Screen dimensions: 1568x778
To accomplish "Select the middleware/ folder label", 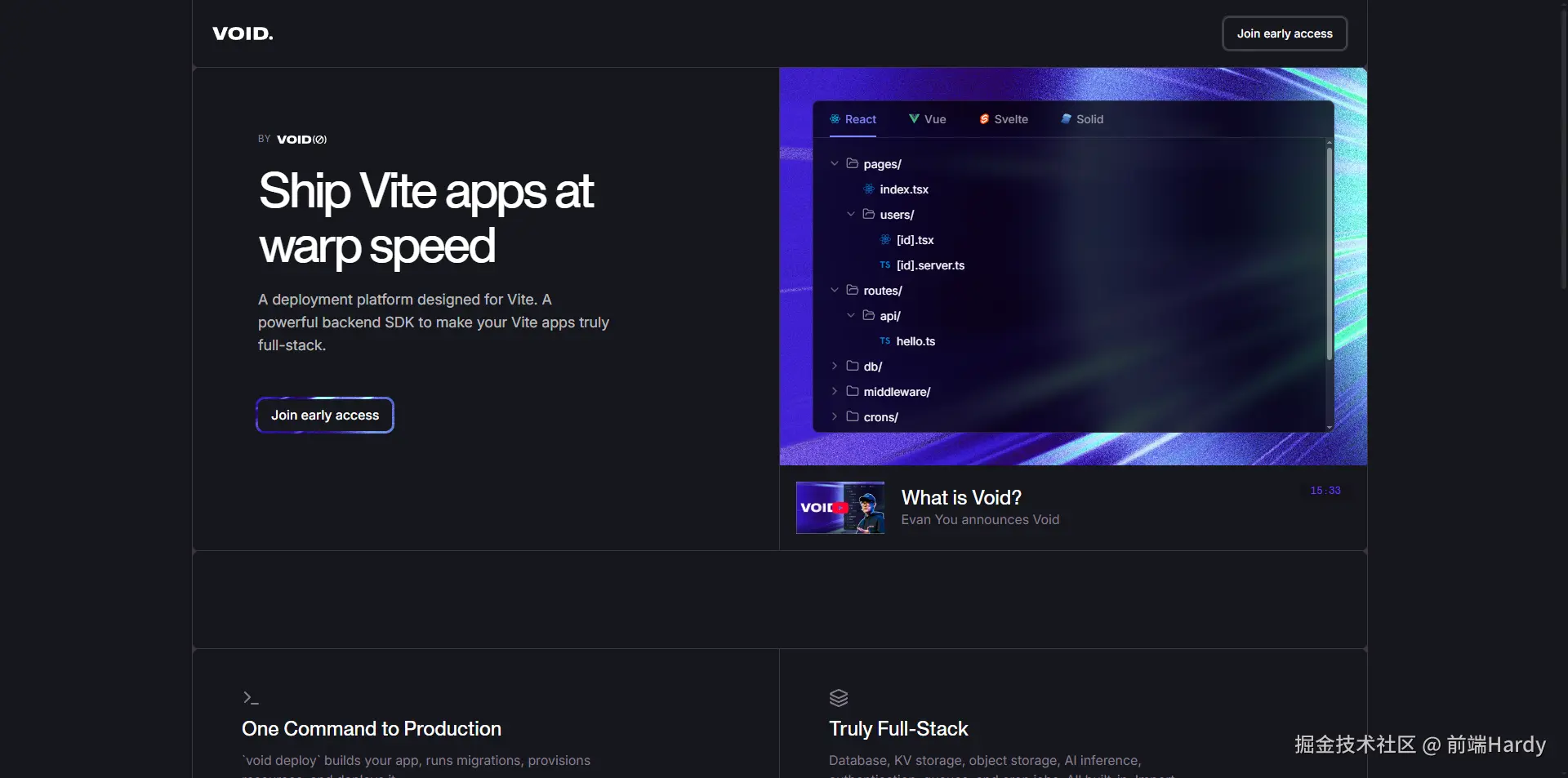I will click(x=897, y=392).
